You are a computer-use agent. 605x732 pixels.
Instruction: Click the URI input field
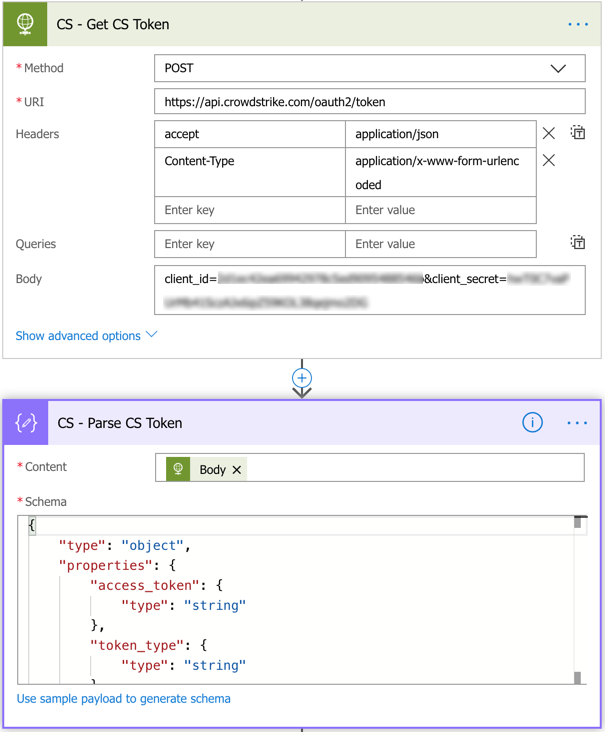click(x=369, y=102)
